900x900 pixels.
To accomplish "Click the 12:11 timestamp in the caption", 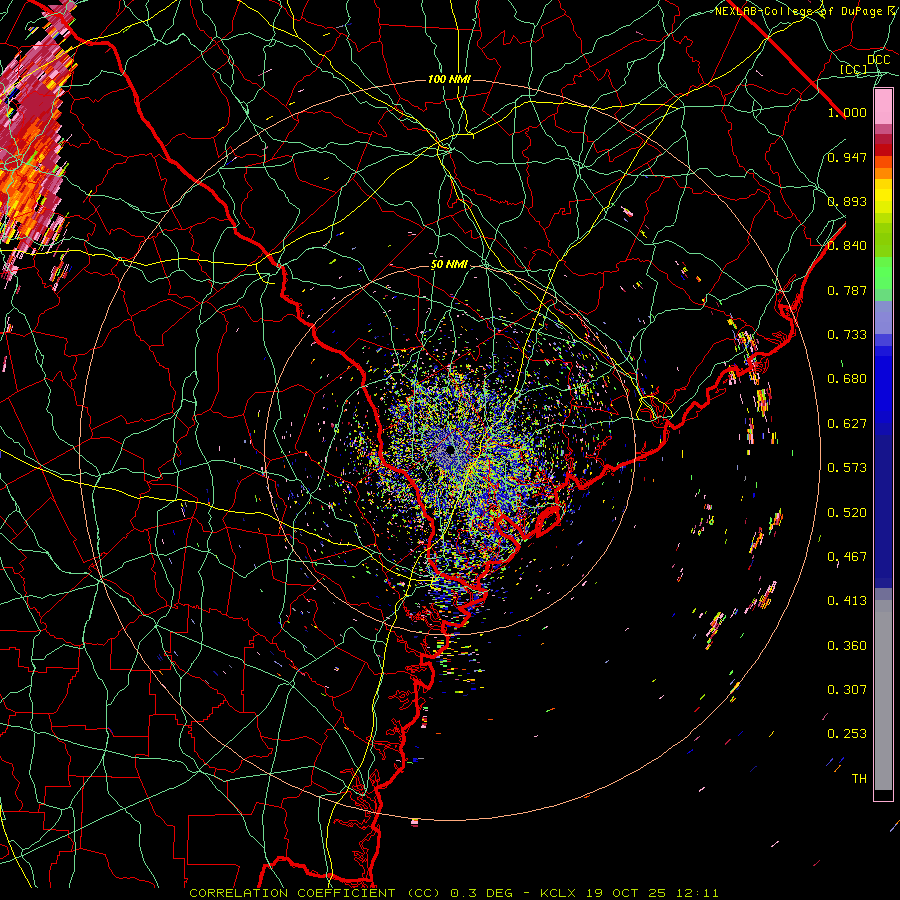I will click(x=697, y=893).
